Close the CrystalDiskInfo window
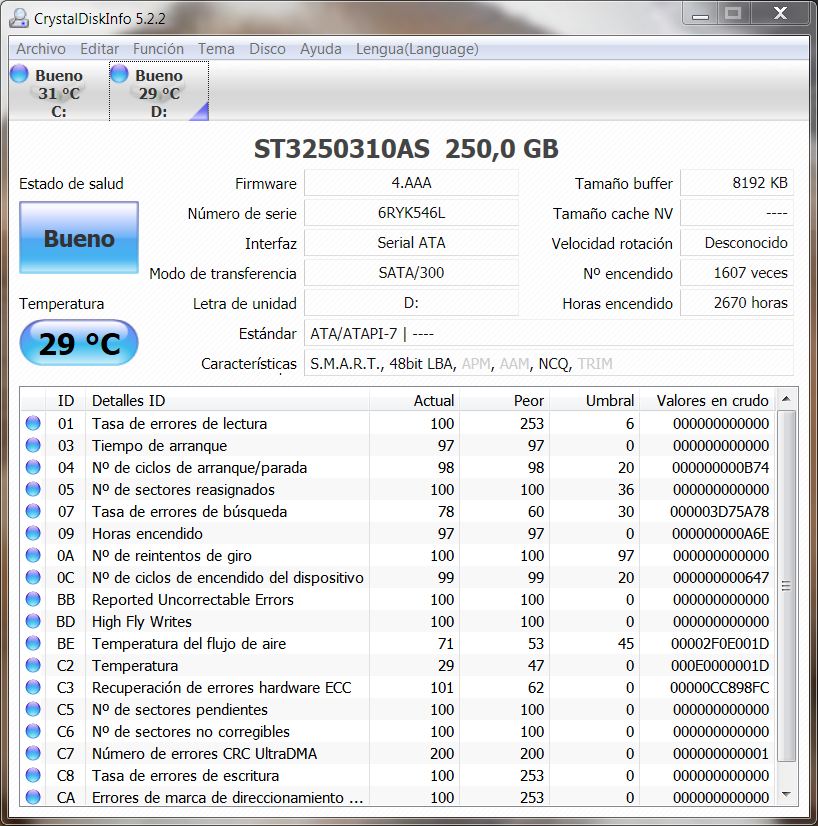The image size is (818, 826). pyautogui.click(x=780, y=14)
